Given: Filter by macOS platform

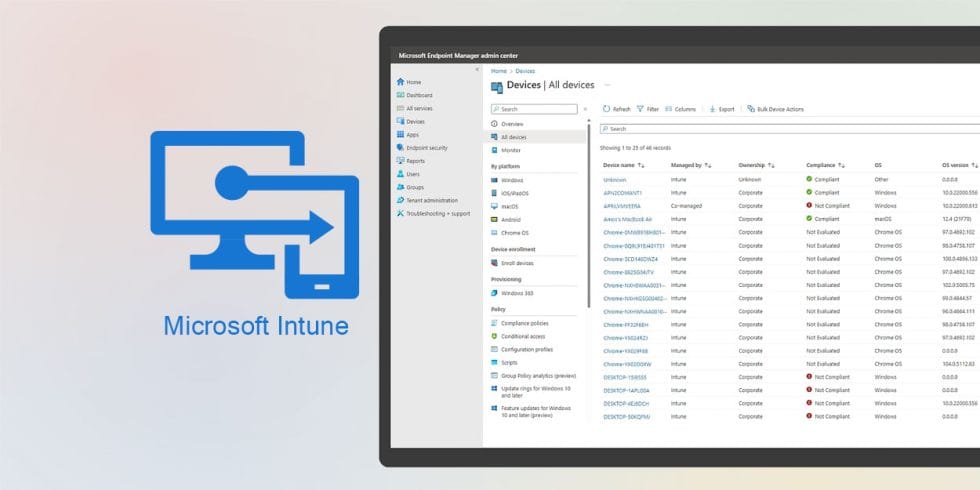Looking at the screenshot, I should coord(505,206).
